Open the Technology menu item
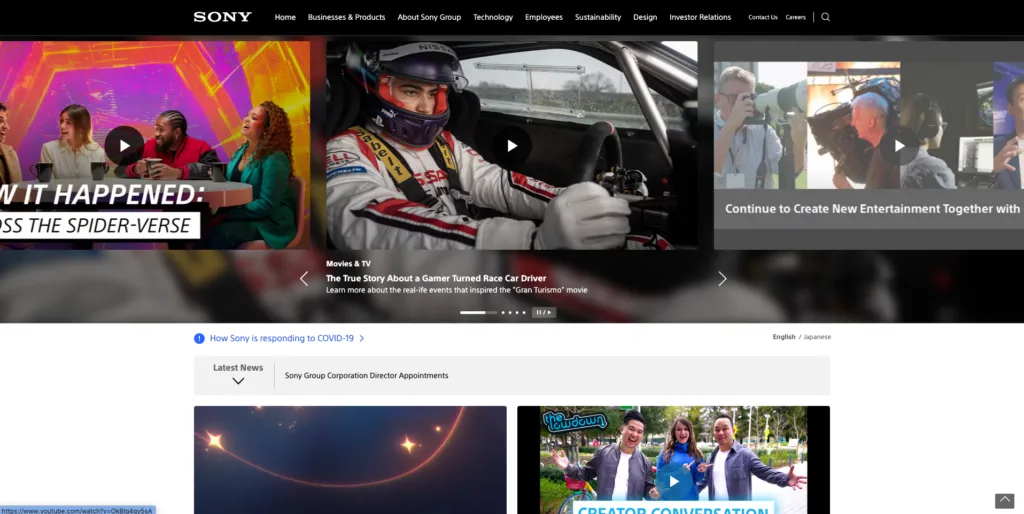The height and width of the screenshot is (514, 1024). tap(493, 17)
